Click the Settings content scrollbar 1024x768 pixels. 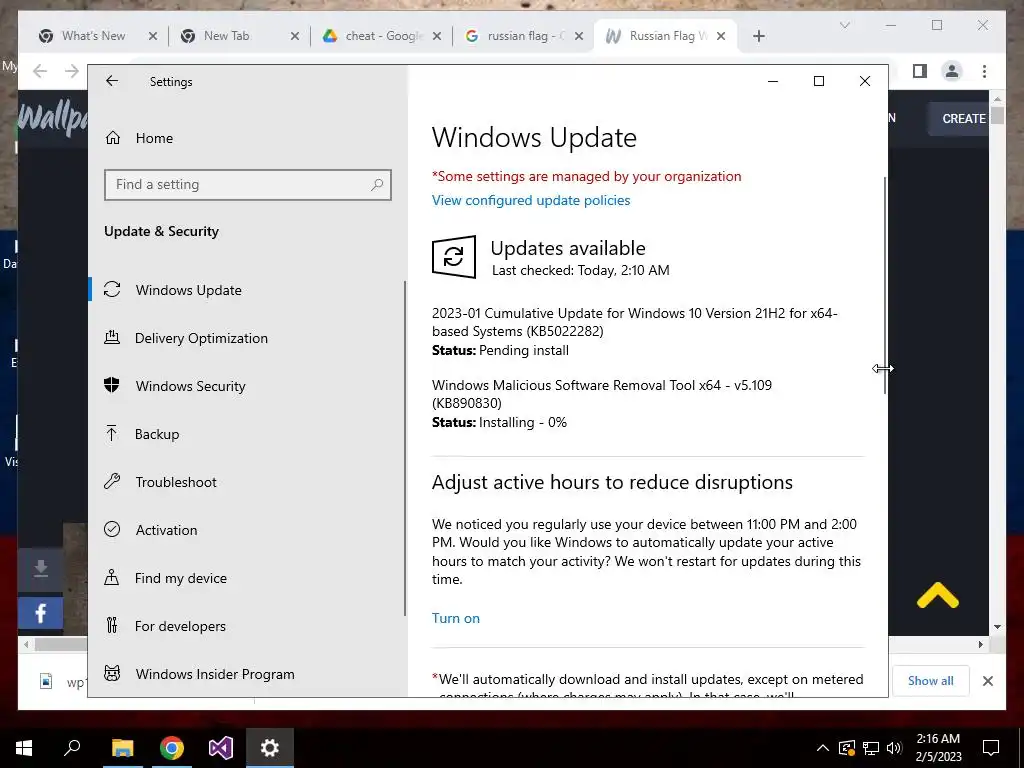(x=885, y=285)
